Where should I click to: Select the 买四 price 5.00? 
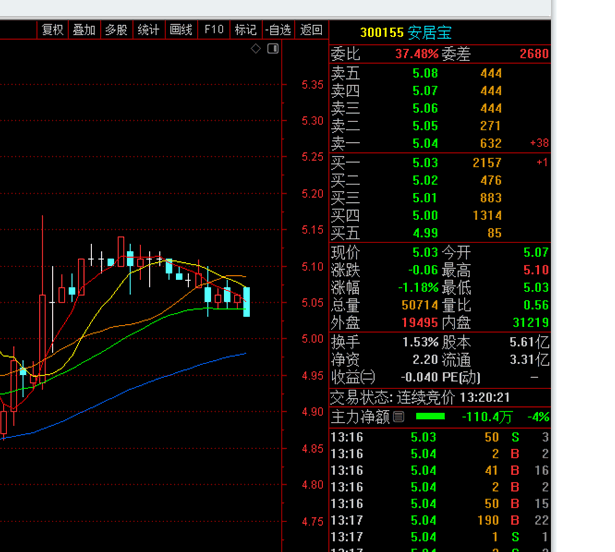(425, 216)
